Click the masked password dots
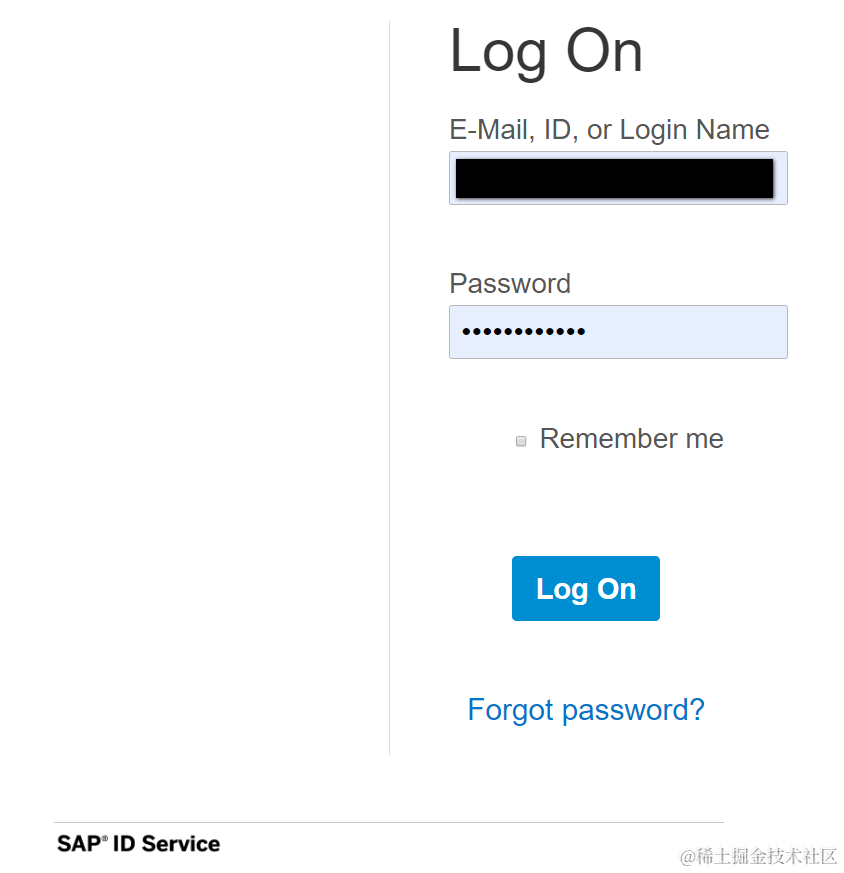This screenshot has height=873, width=844. click(x=522, y=332)
